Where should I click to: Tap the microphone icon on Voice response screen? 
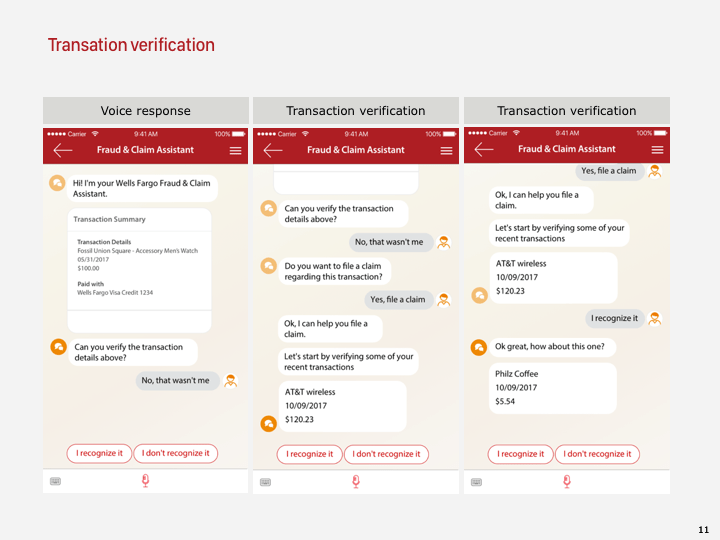pyautogui.click(x=145, y=481)
